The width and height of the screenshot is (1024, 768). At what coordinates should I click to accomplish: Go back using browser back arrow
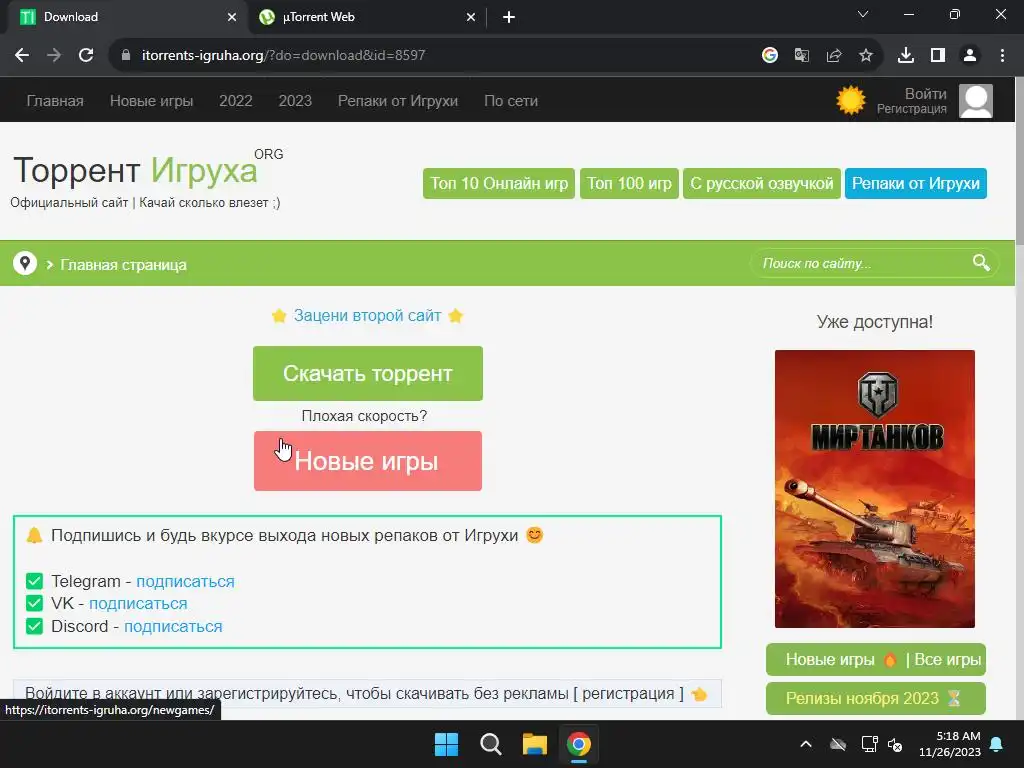(22, 56)
